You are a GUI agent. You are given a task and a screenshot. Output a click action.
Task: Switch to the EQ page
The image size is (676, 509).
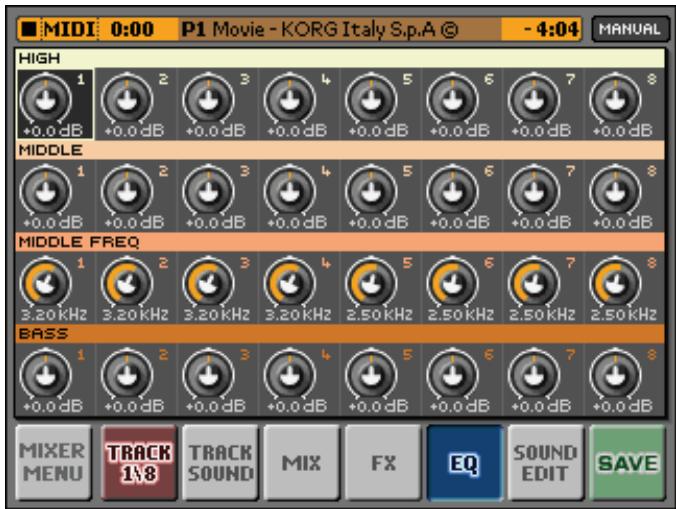coord(464,462)
